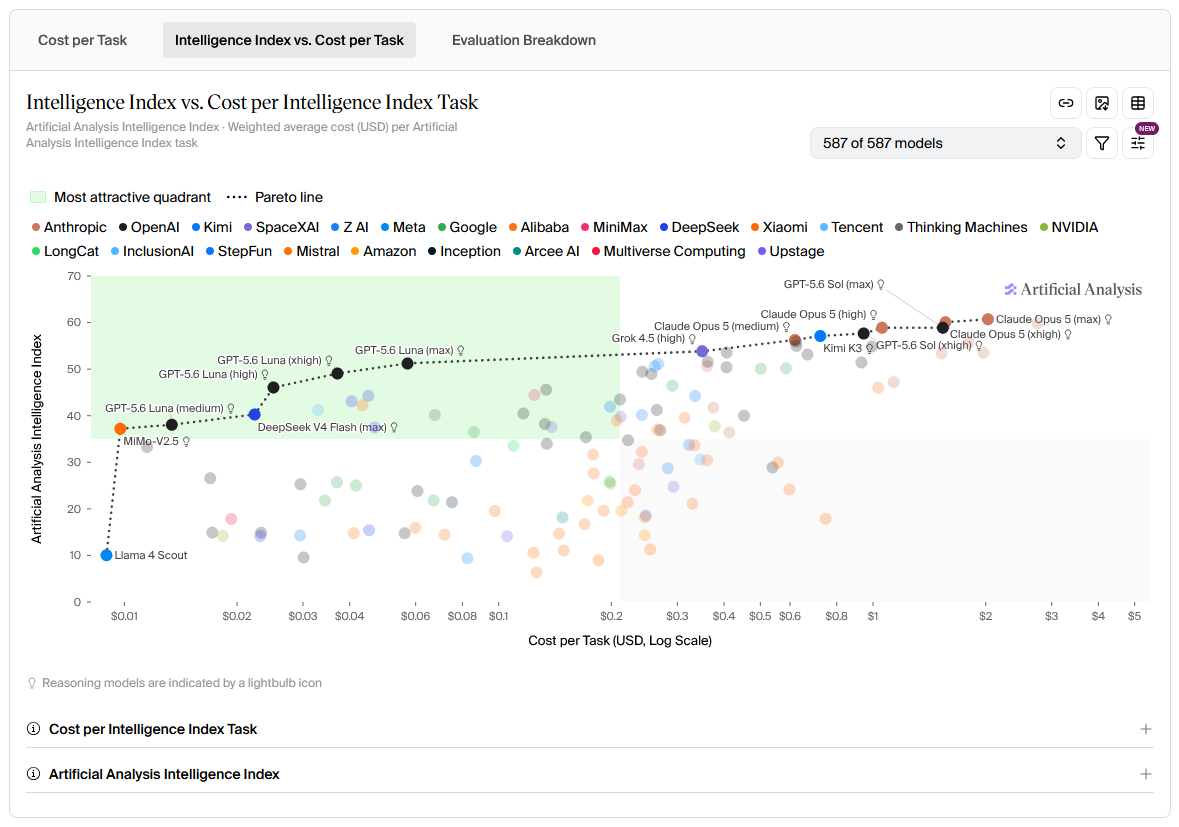Toggle NVIDIA legend entry
1179x827 pixels.
click(1068, 227)
